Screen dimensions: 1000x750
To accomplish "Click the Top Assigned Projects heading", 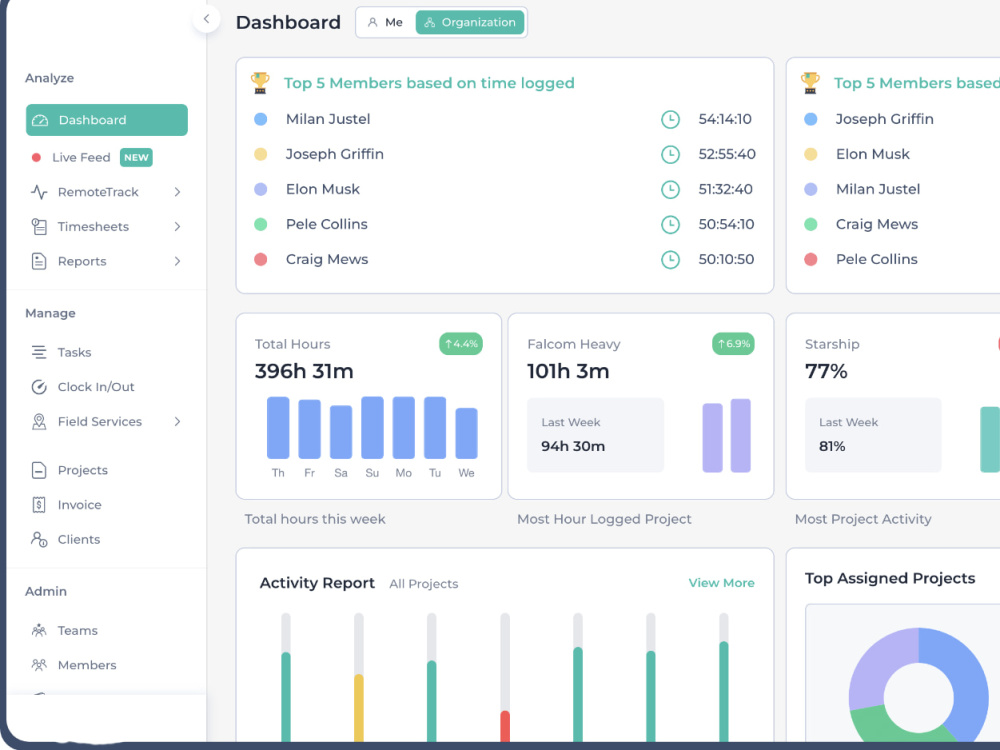I will pyautogui.click(x=890, y=578).
